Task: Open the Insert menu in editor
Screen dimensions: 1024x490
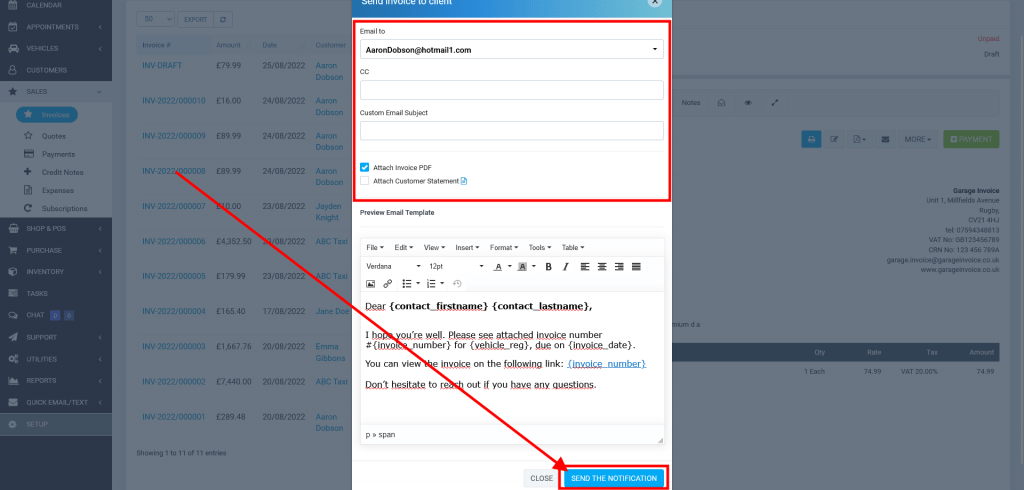Action: pos(468,247)
